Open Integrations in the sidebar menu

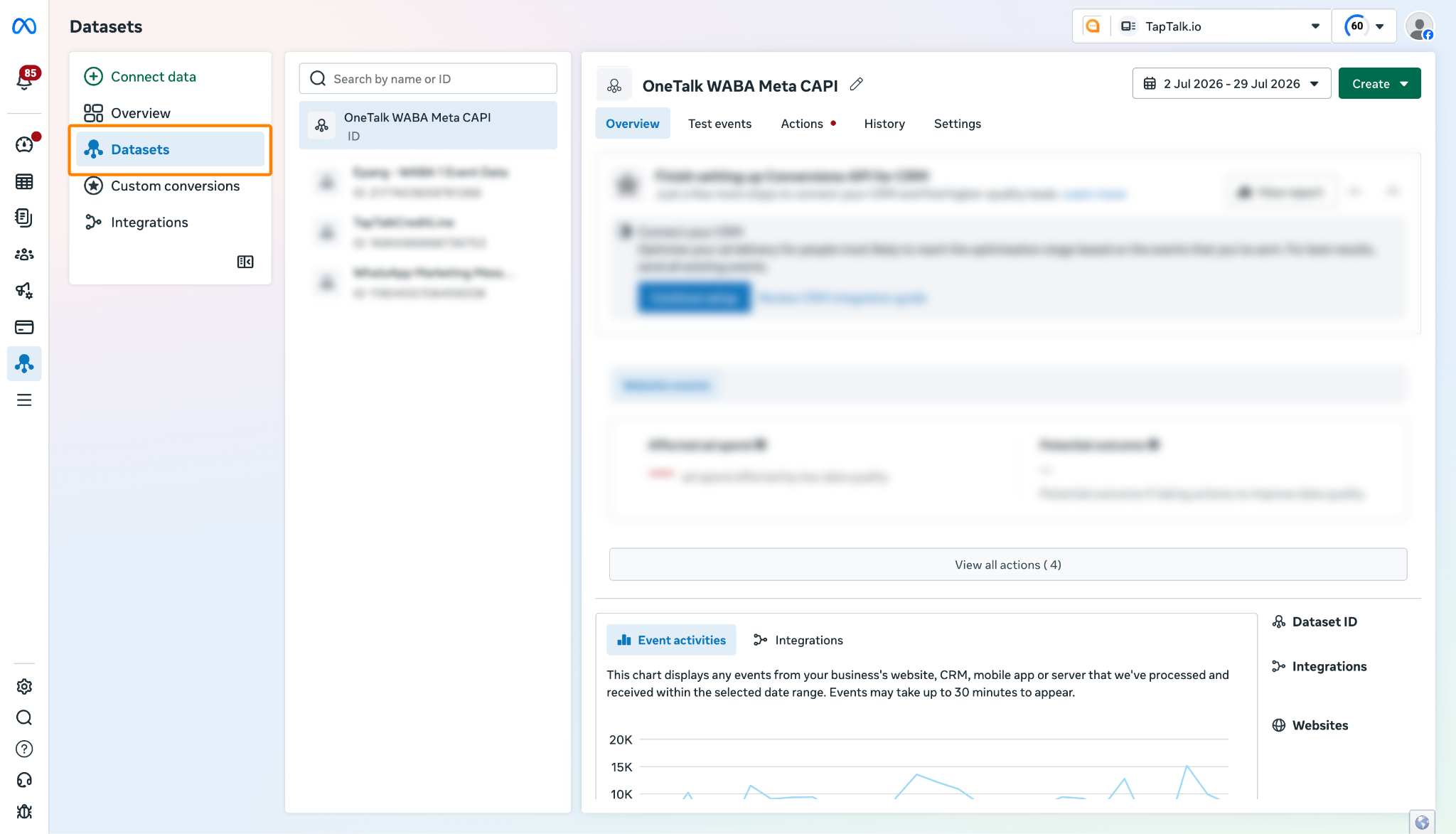pyautogui.click(x=136, y=222)
